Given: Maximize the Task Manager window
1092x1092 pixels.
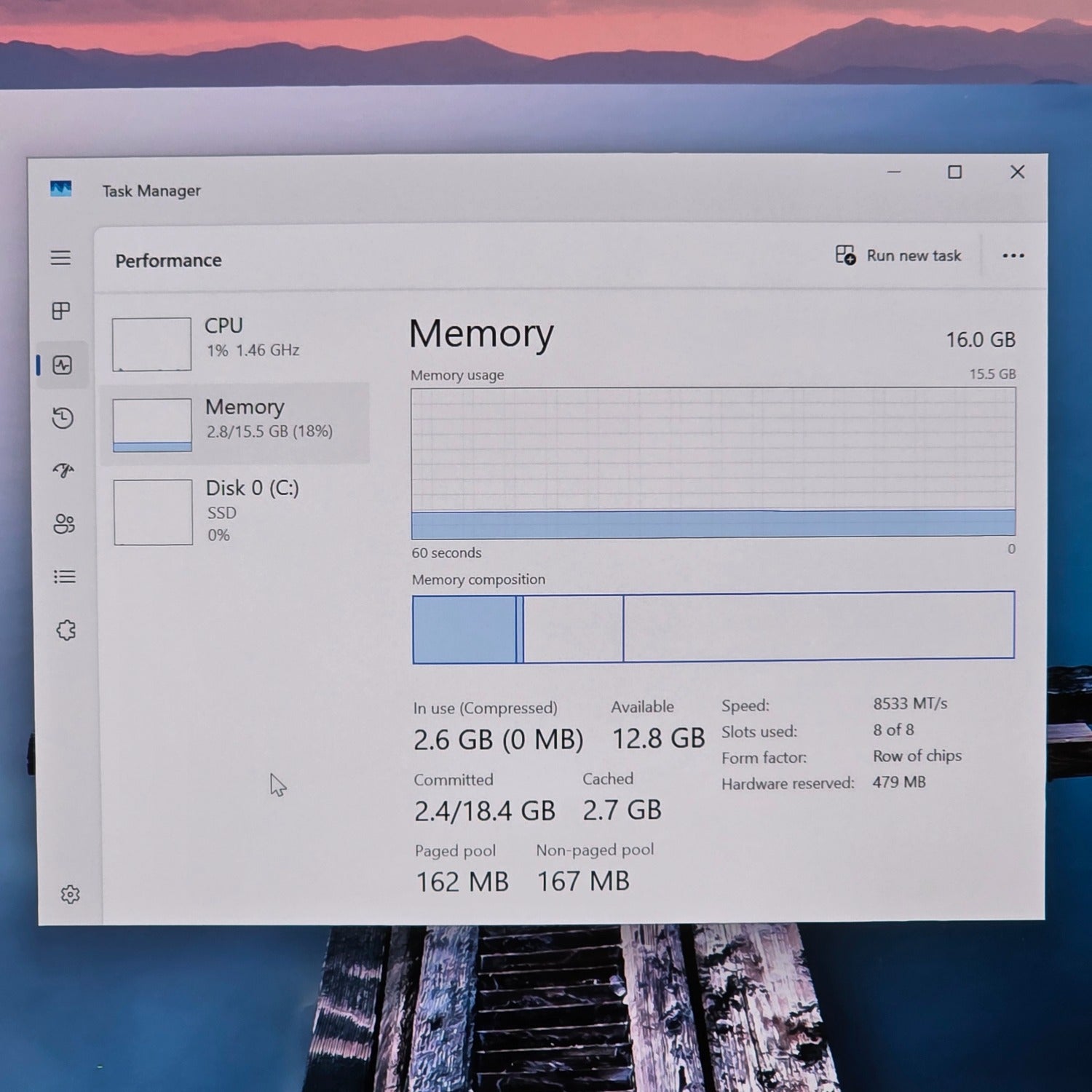Looking at the screenshot, I should [x=954, y=172].
